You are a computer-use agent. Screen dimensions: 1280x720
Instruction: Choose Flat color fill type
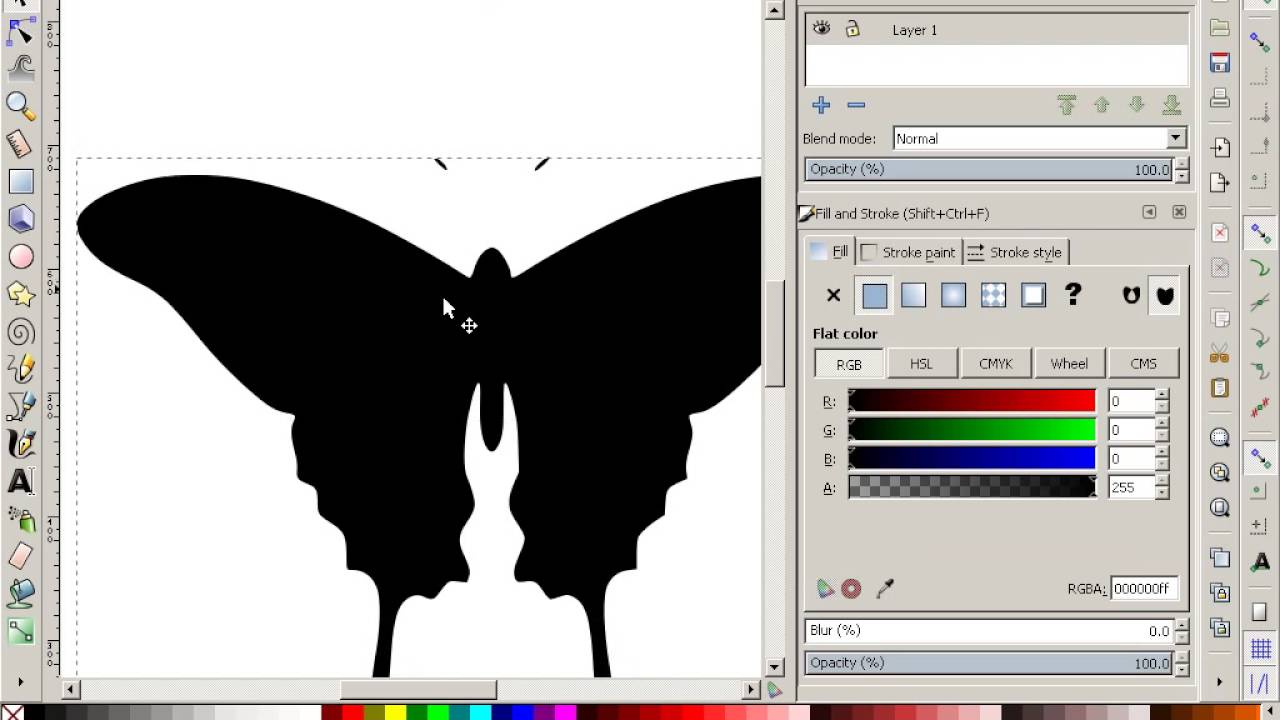tap(874, 295)
